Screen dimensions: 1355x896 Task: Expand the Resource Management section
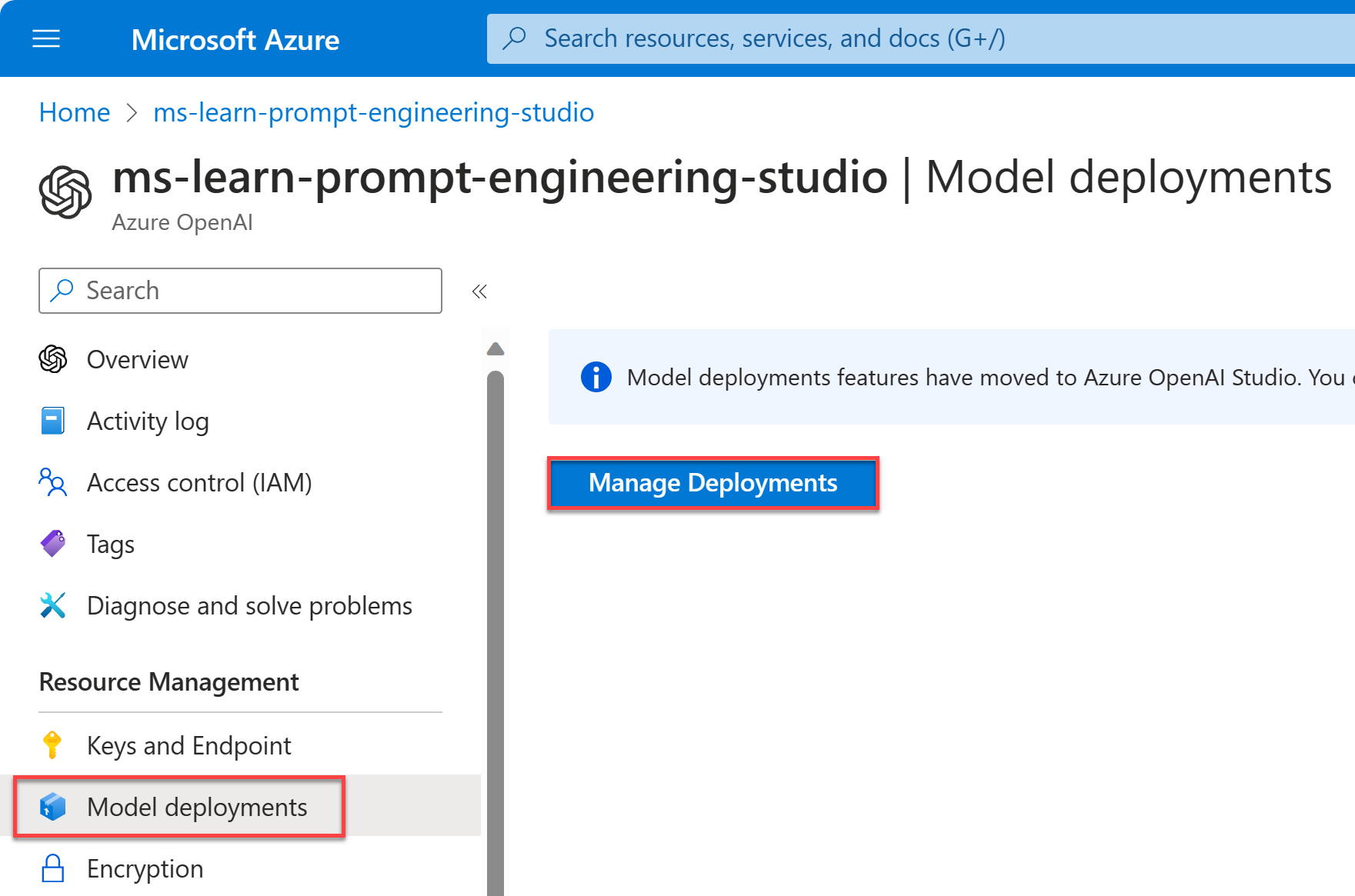(x=169, y=681)
